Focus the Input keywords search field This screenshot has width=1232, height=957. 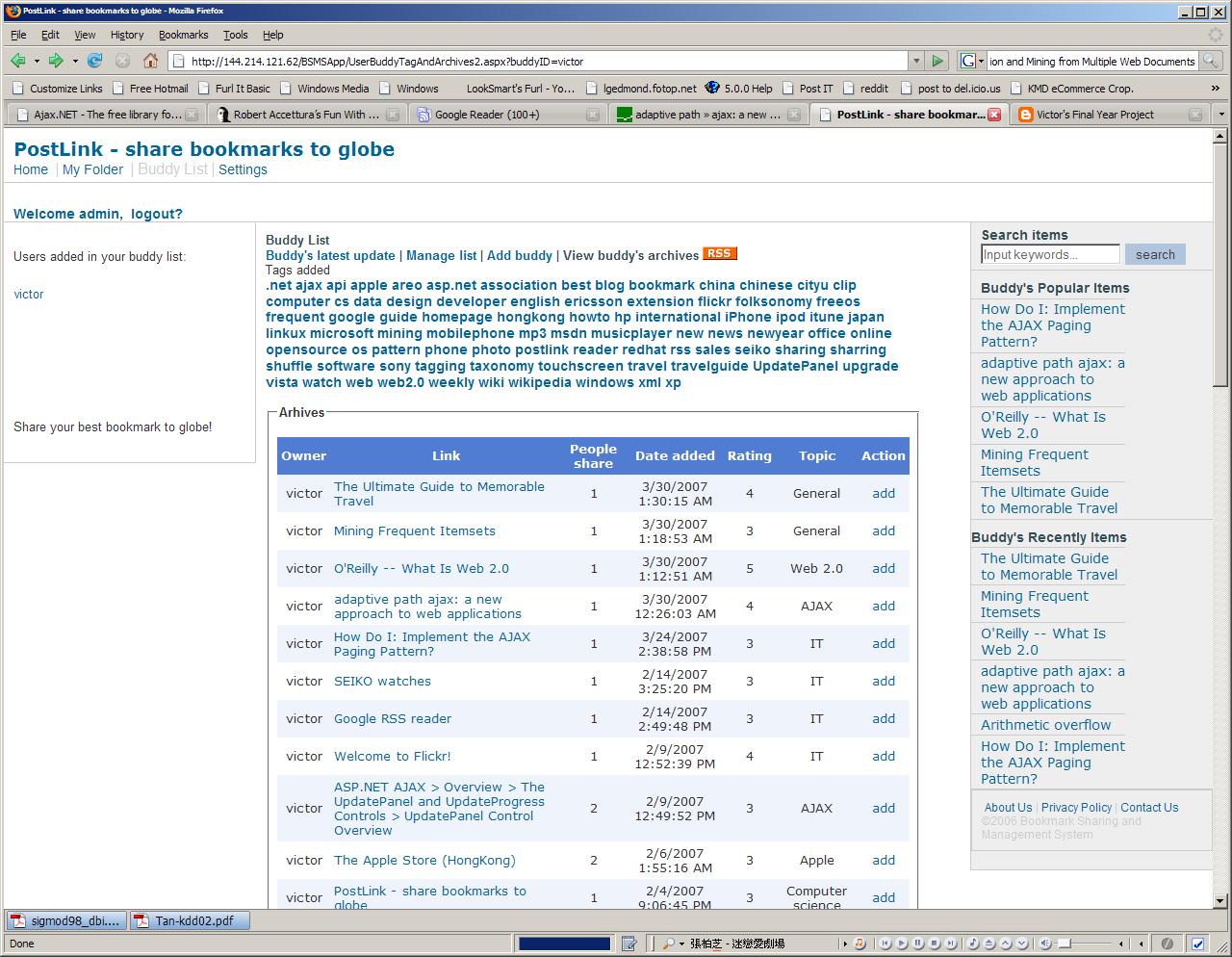click(x=1050, y=254)
